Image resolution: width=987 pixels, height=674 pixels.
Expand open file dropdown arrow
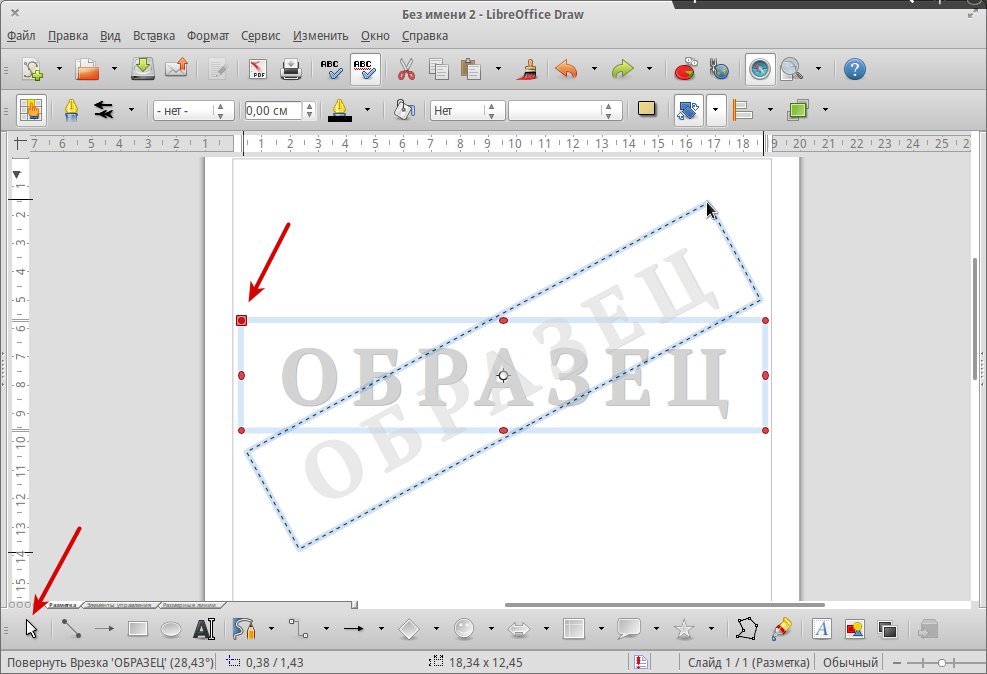coord(115,69)
